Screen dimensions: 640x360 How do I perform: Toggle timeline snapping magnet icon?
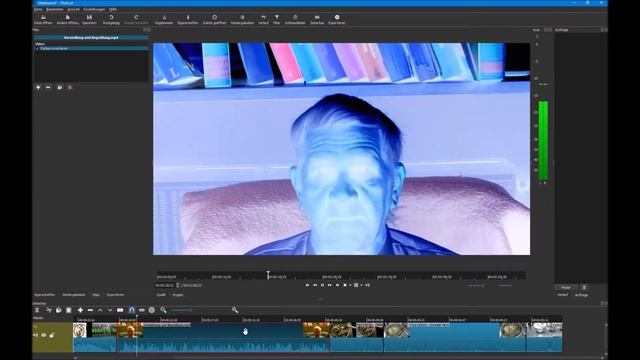click(131, 310)
